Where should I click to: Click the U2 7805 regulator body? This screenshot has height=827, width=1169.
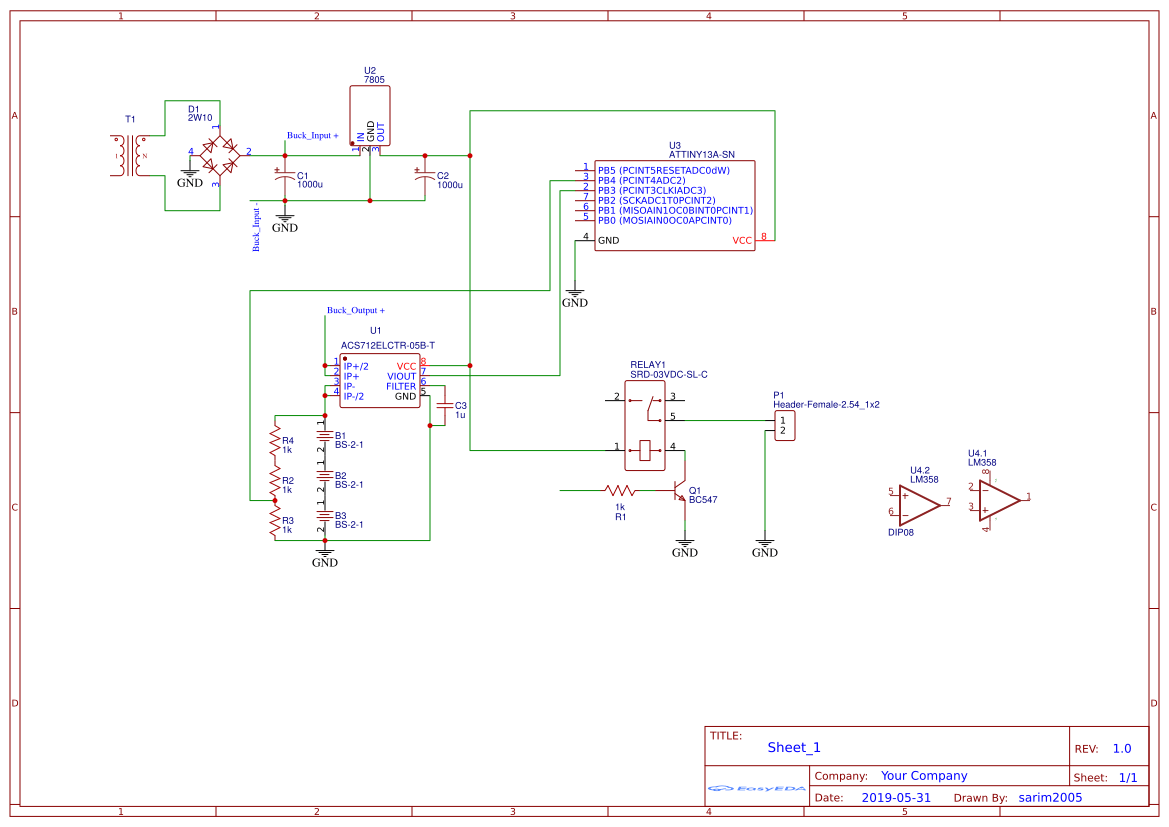370,116
